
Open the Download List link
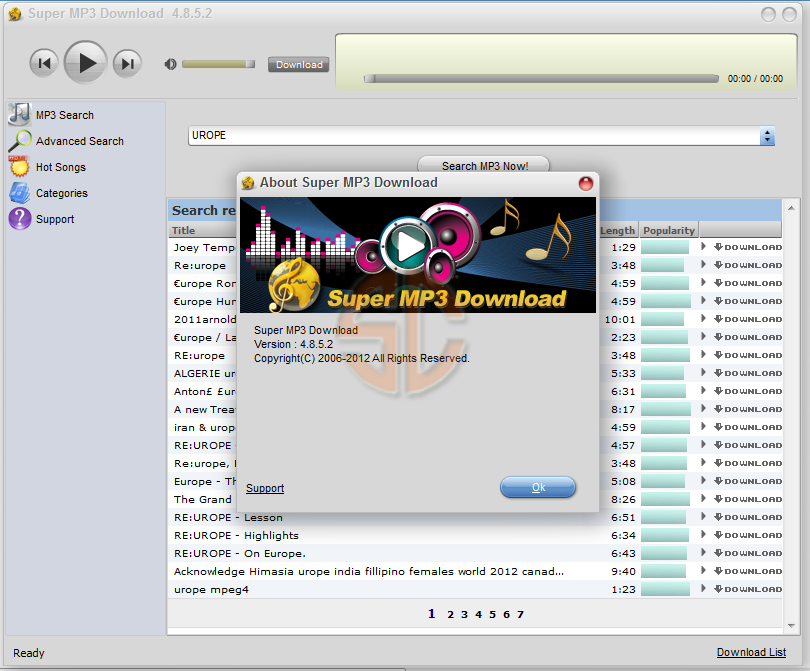[751, 652]
